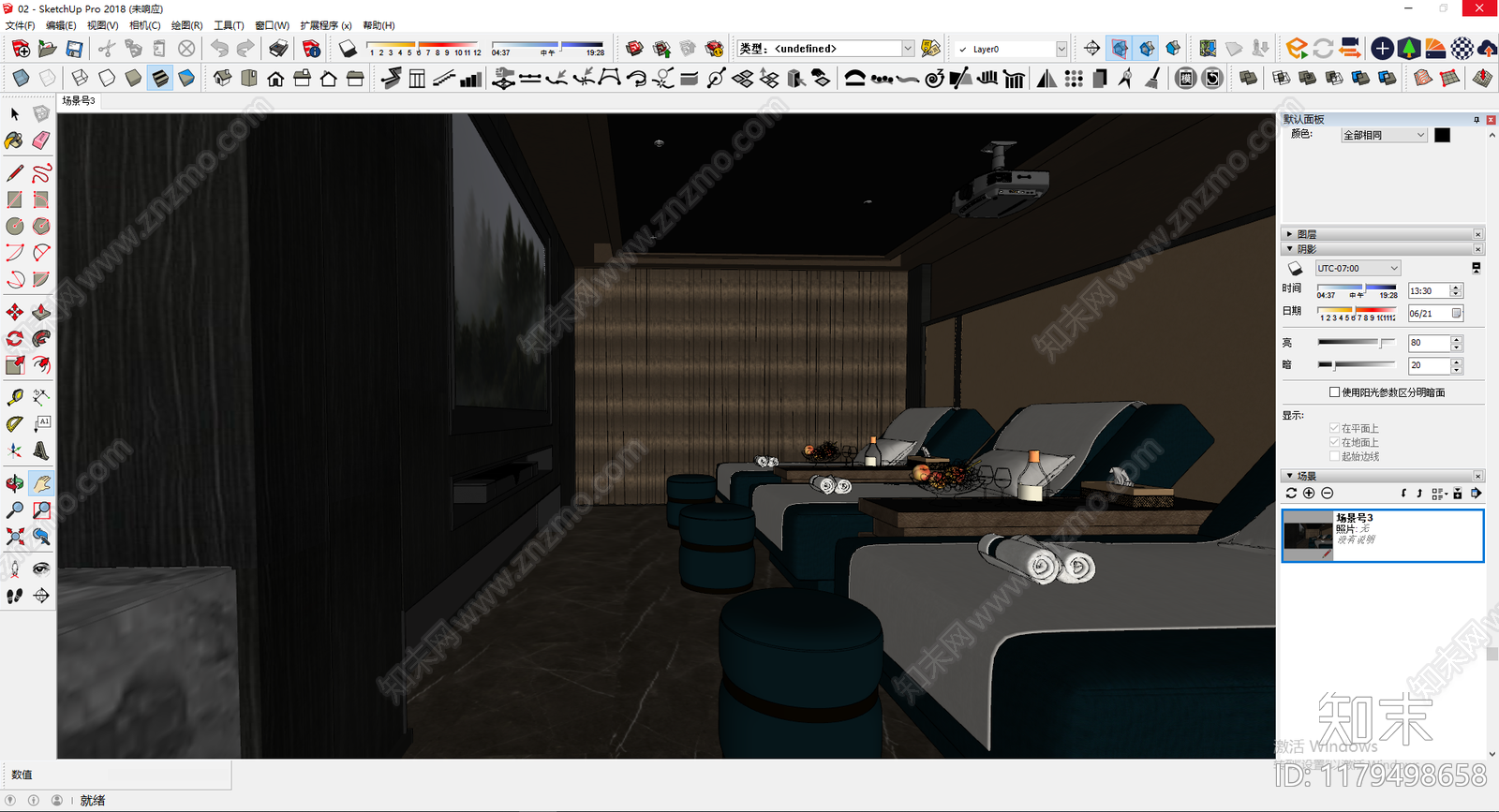This screenshot has width=1499, height=812.
Task: Open the UTC-07:00 timezone dropdown
Action: [1358, 268]
